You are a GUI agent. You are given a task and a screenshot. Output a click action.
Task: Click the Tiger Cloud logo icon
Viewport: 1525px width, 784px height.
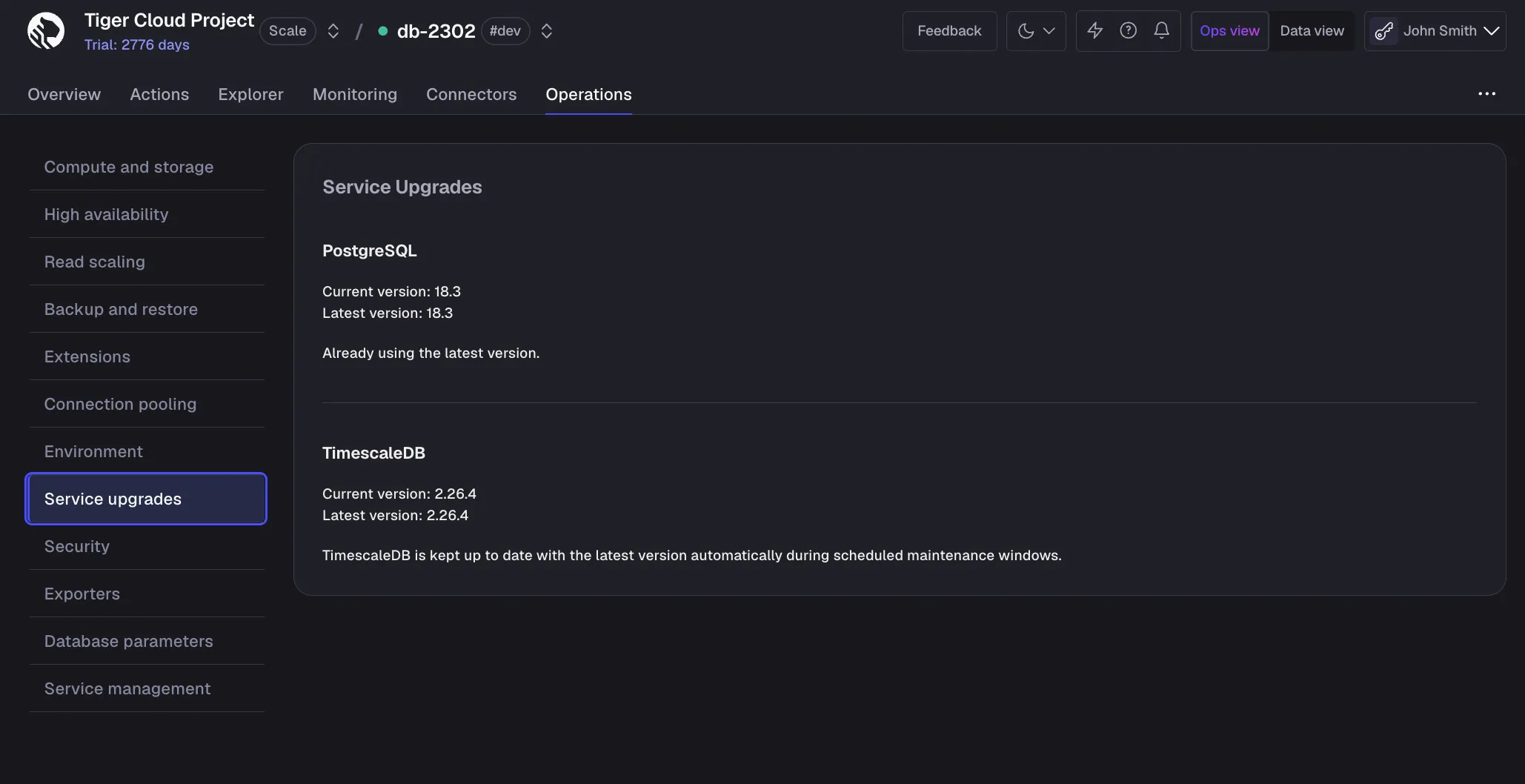coord(46,31)
